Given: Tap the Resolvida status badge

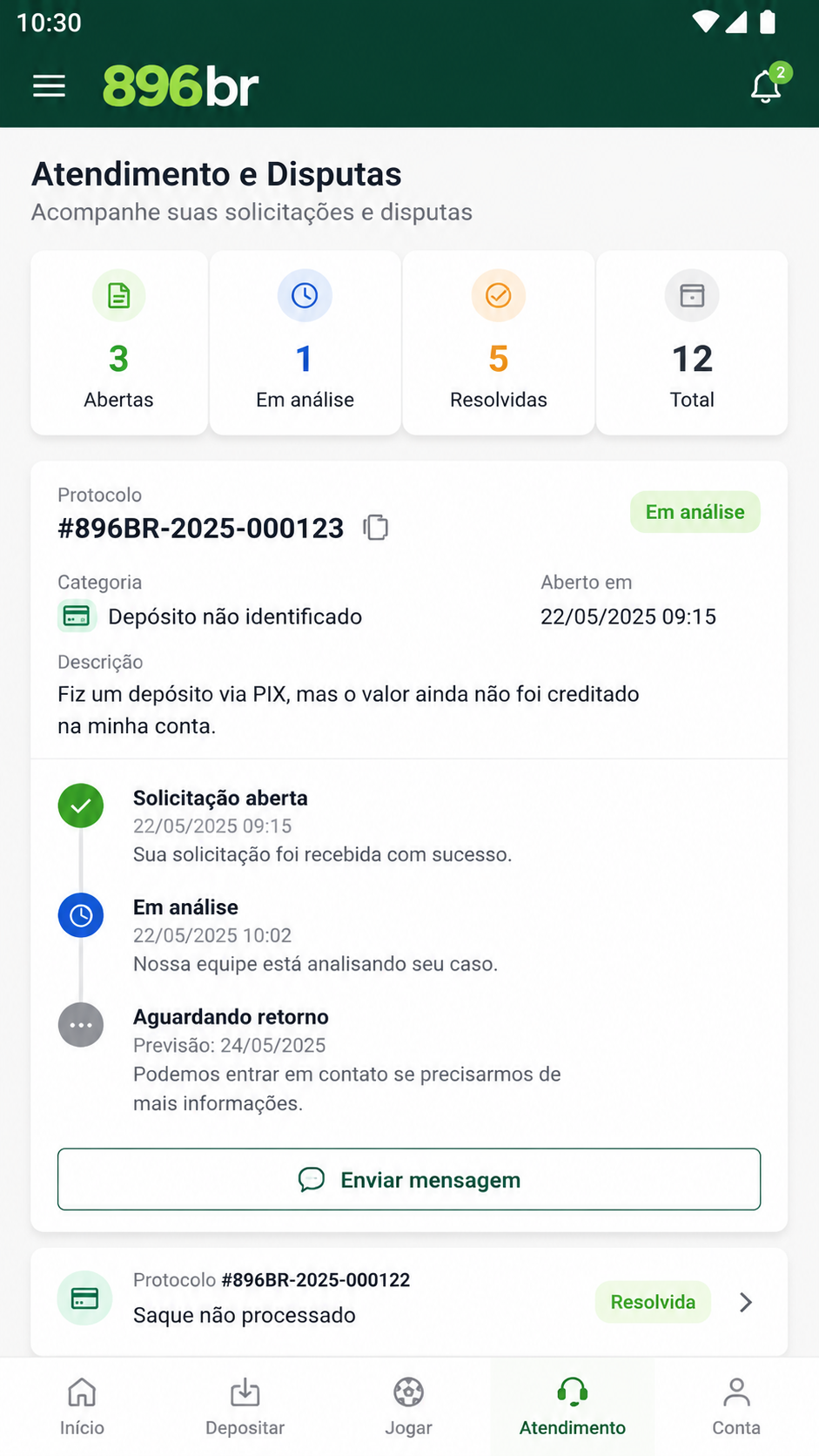Looking at the screenshot, I should point(653,1302).
